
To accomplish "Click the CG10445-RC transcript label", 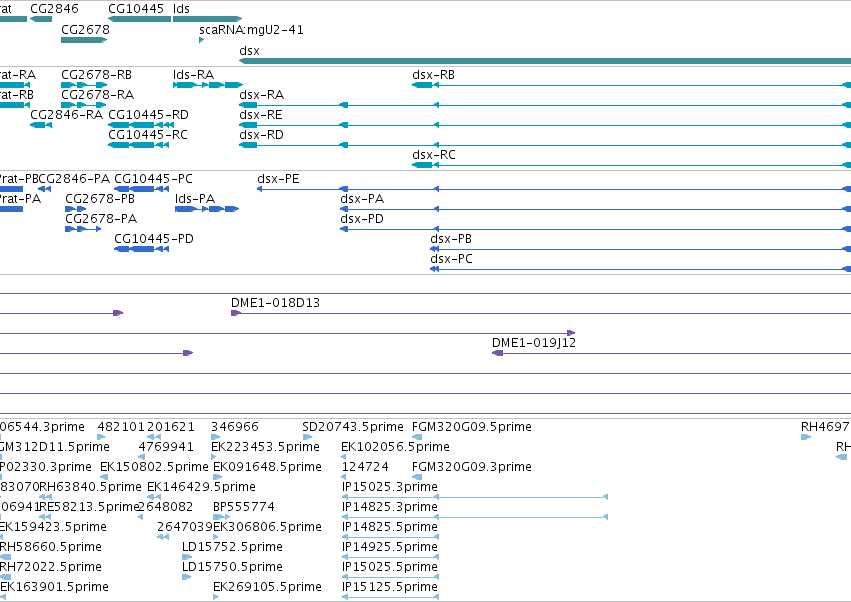I will click(148, 135).
